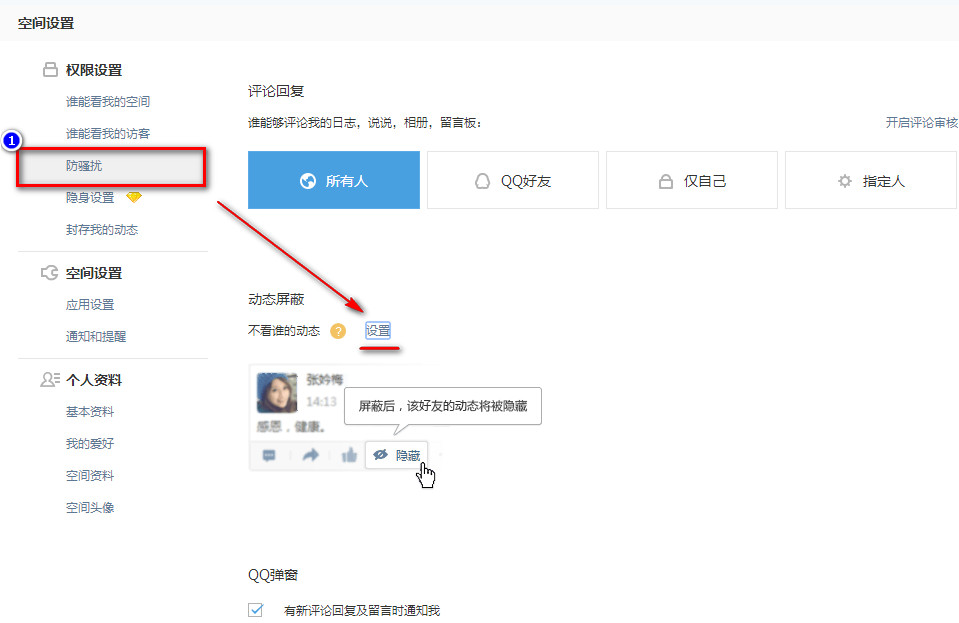
Task: Click the penguin icon on QQ好友 option
Action: click(483, 181)
